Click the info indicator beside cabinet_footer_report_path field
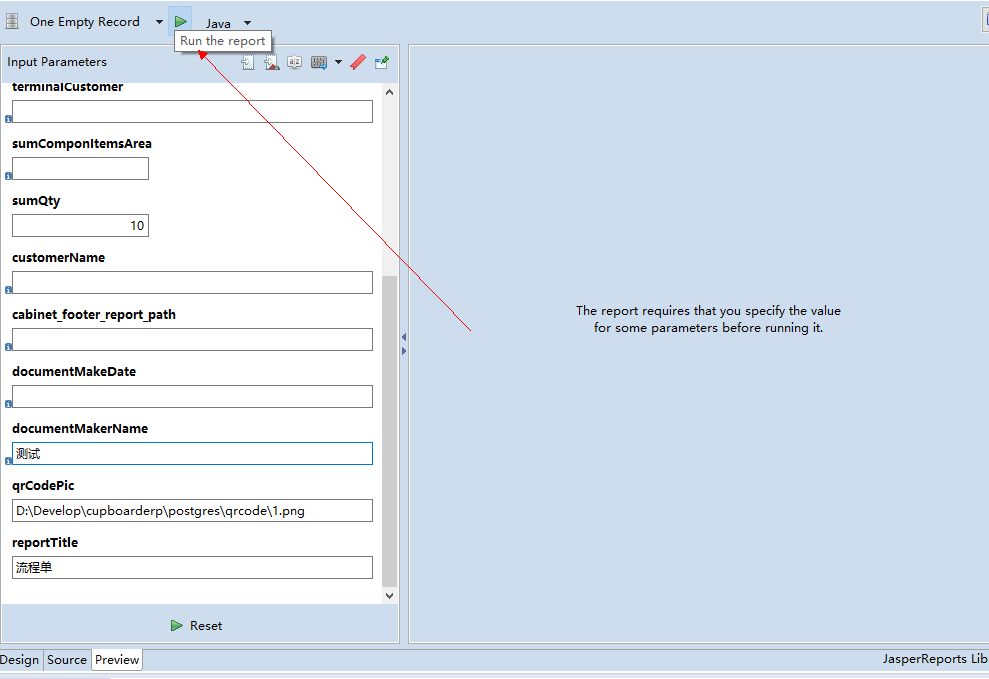The height and width of the screenshot is (679, 989). click(8, 347)
